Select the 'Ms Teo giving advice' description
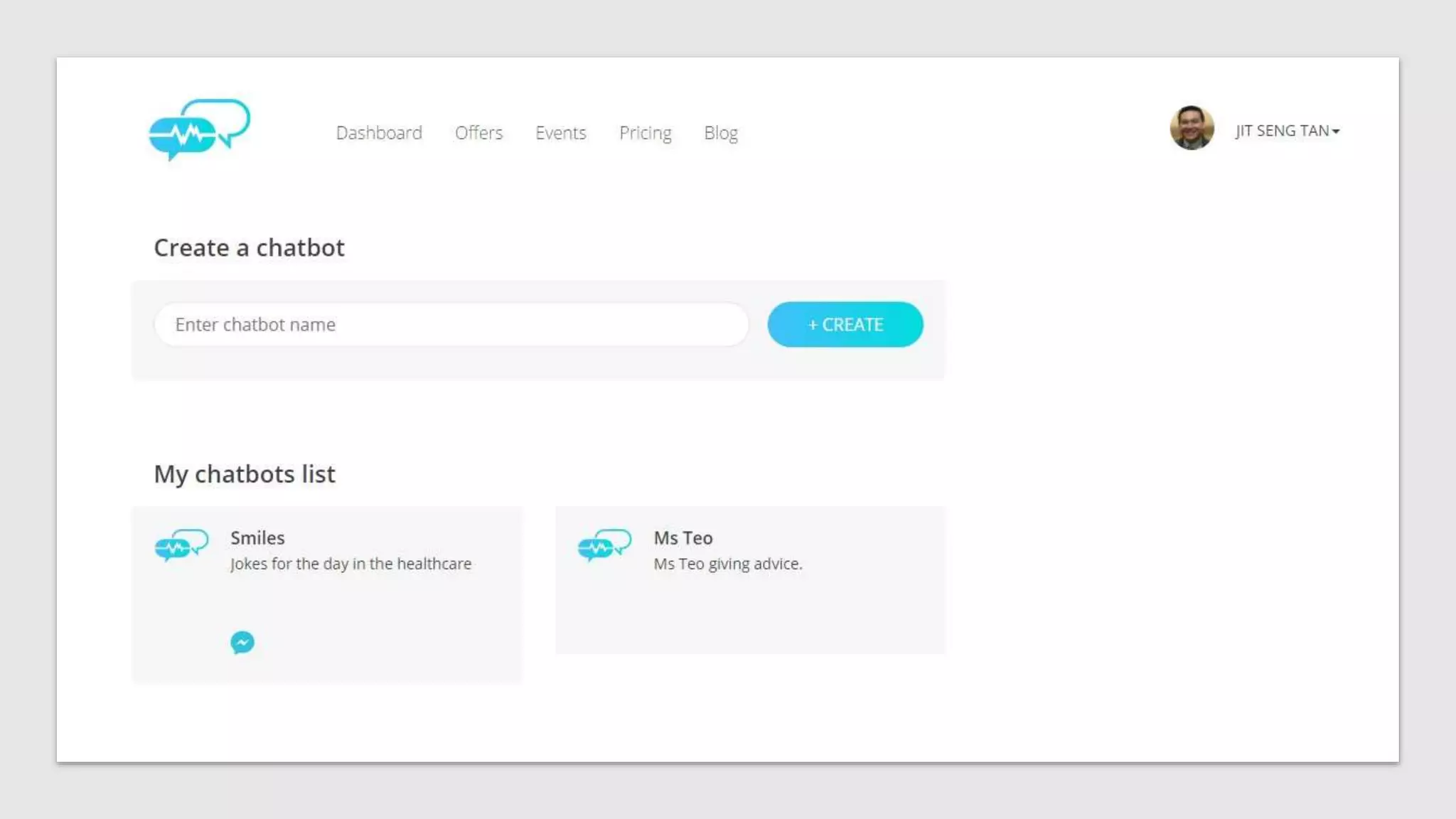This screenshot has width=1456, height=819. 727,564
